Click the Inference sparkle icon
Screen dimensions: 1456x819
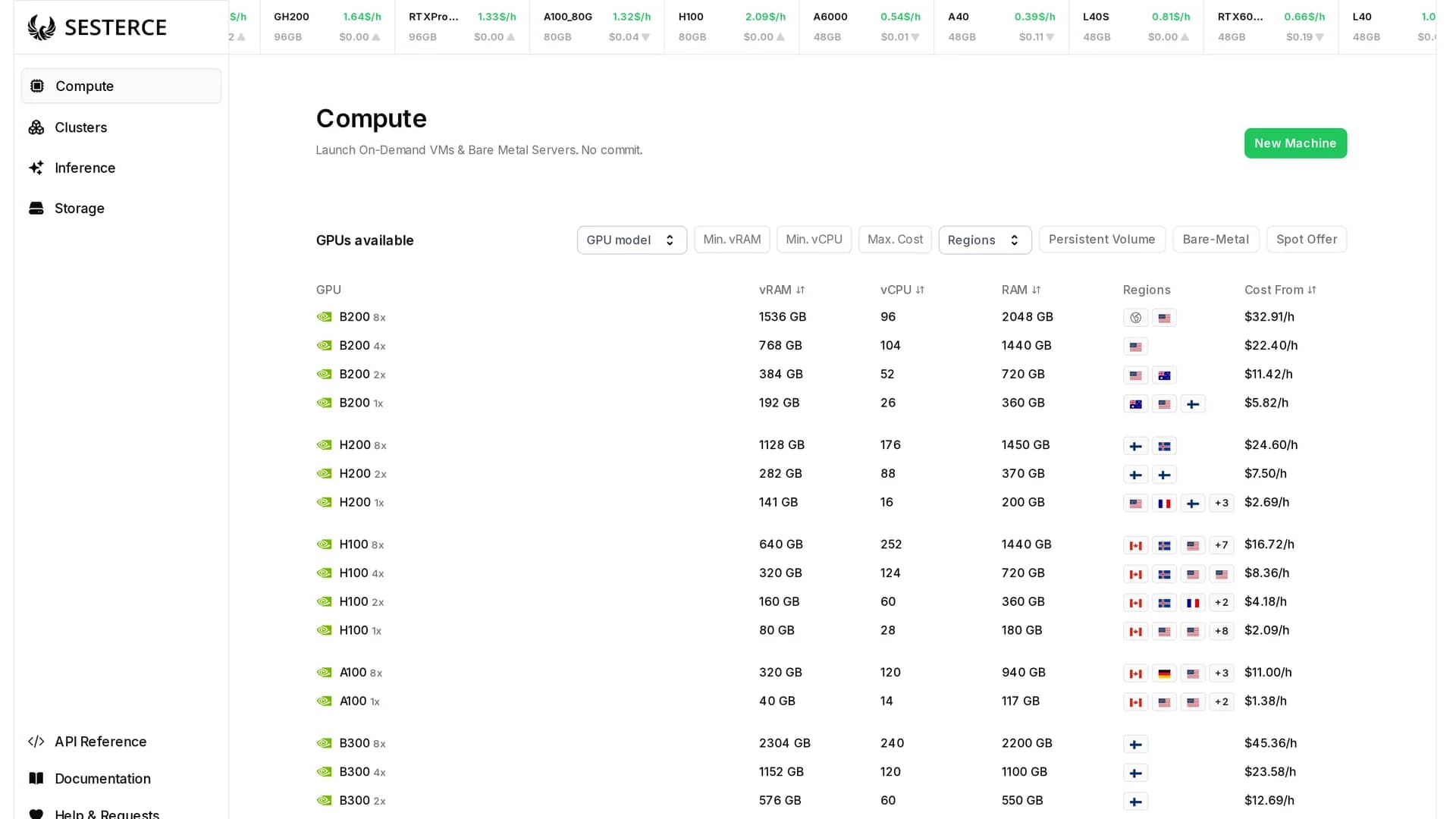click(36, 168)
